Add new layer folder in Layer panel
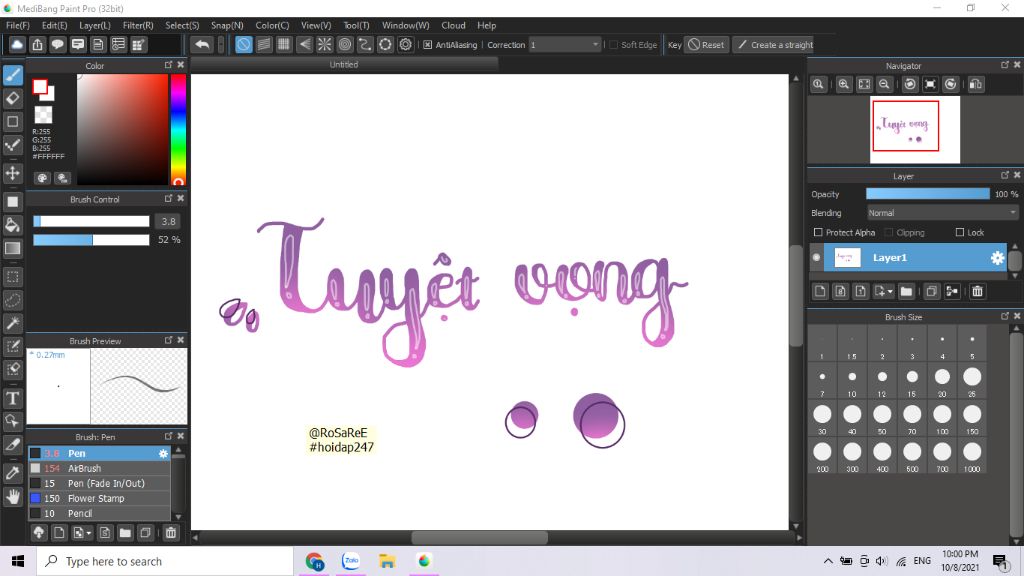This screenshot has width=1024, height=576. point(906,291)
